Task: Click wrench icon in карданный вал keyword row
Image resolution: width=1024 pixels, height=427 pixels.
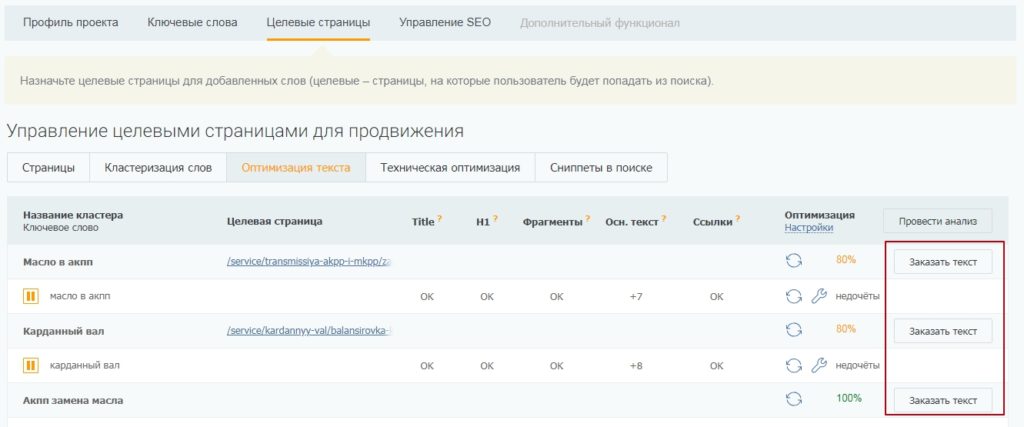Action: pyautogui.click(x=819, y=365)
